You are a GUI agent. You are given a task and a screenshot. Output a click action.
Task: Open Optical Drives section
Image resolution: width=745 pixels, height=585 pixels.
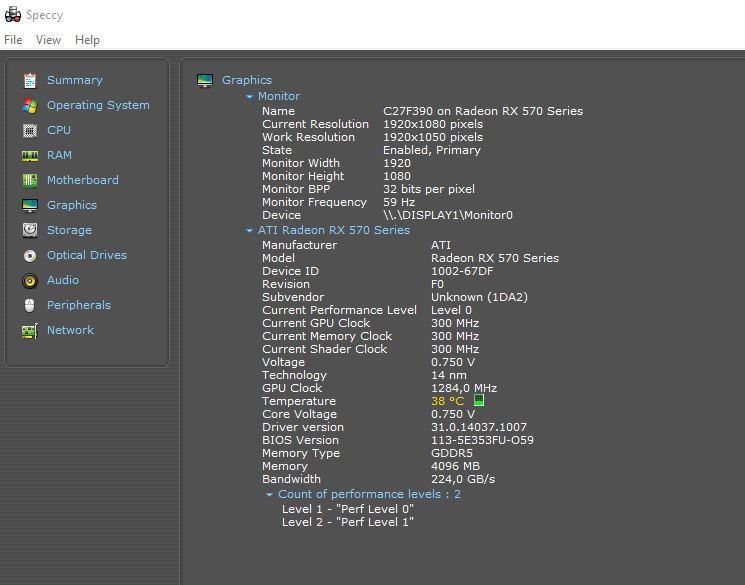[x=87, y=255]
